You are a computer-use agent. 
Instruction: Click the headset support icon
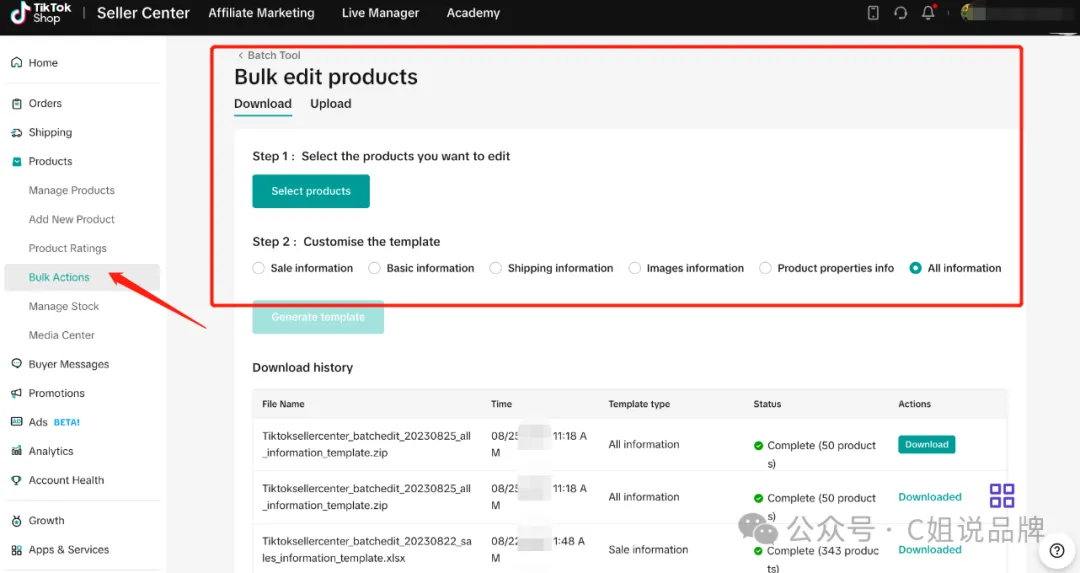pyautogui.click(x=900, y=12)
